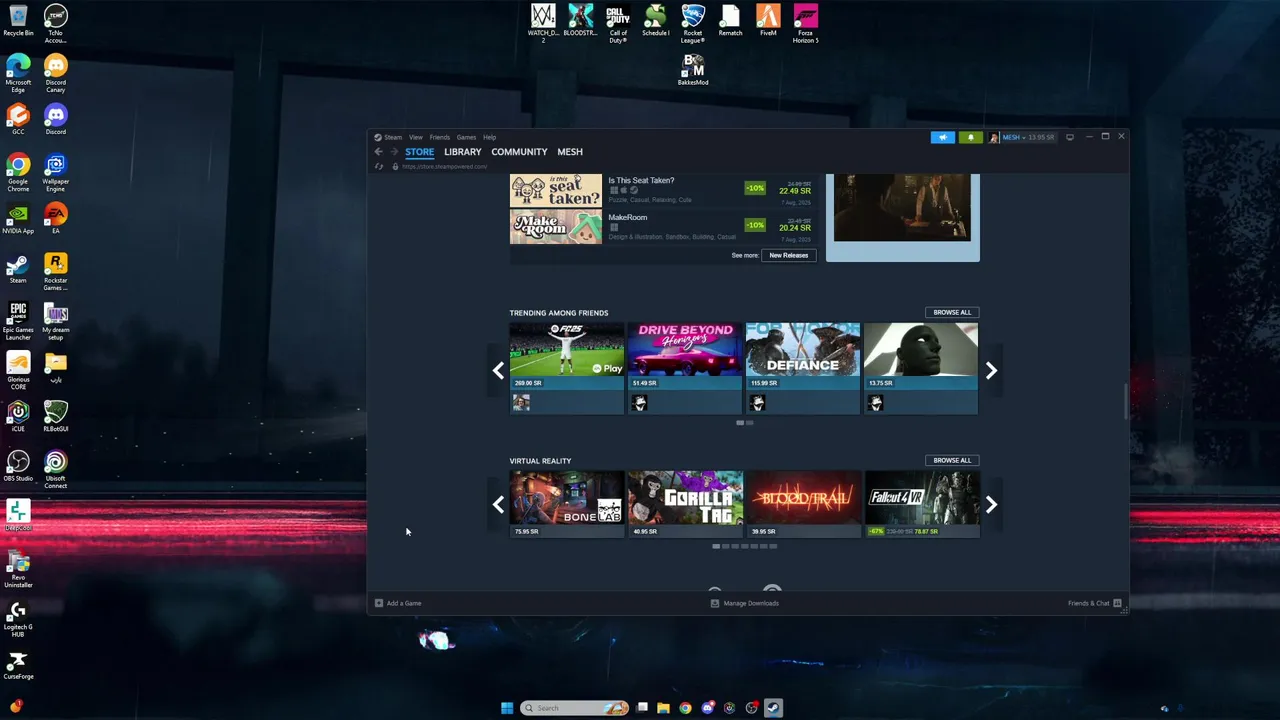The height and width of the screenshot is (720, 1280).
Task: Open Ubisoft Connect desktop shortcut
Action: 56,470
